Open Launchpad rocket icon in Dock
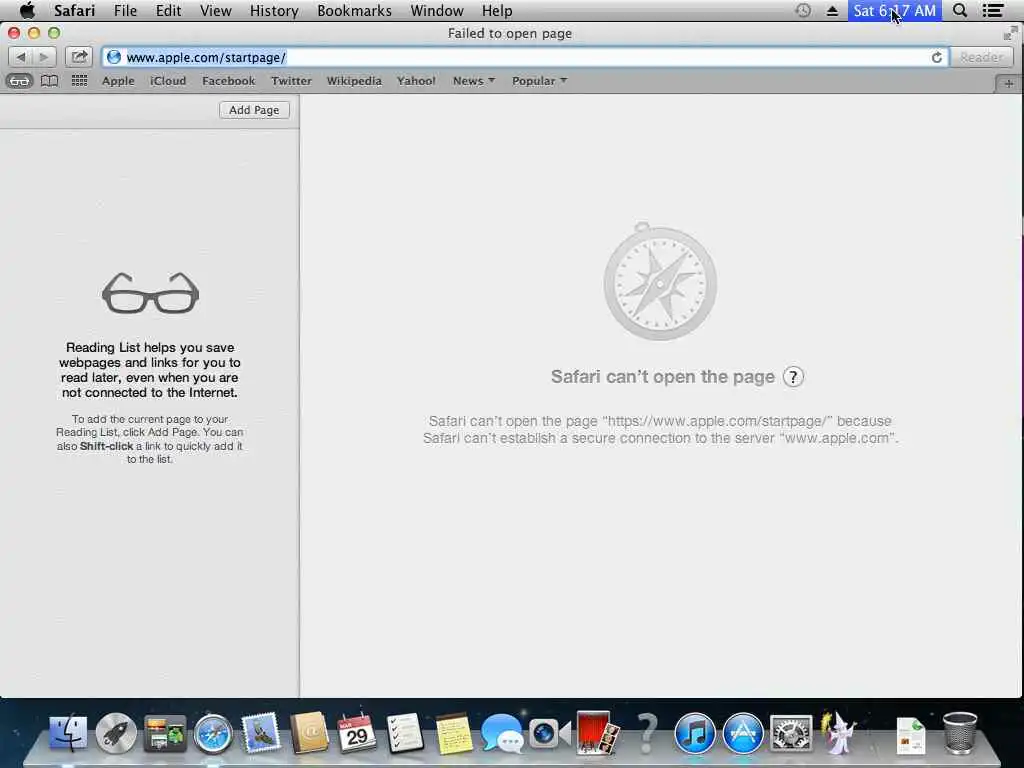 pyautogui.click(x=116, y=733)
